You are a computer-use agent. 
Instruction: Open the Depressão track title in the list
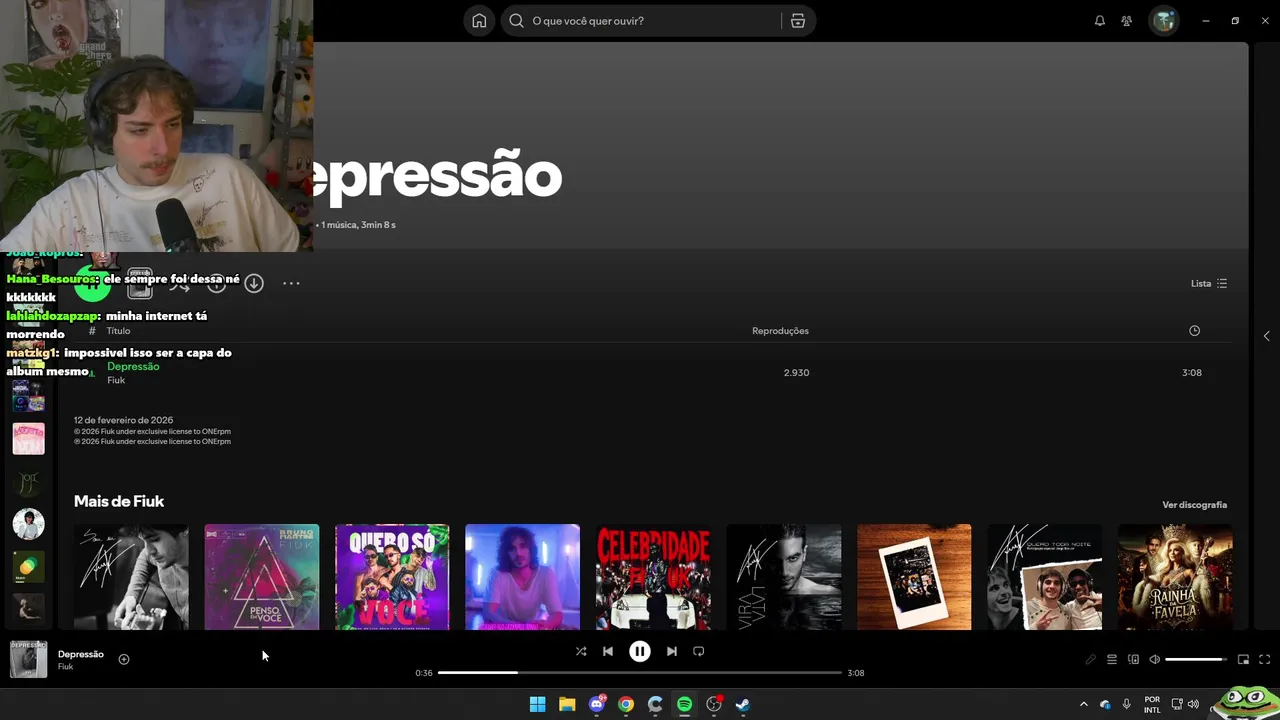click(133, 367)
